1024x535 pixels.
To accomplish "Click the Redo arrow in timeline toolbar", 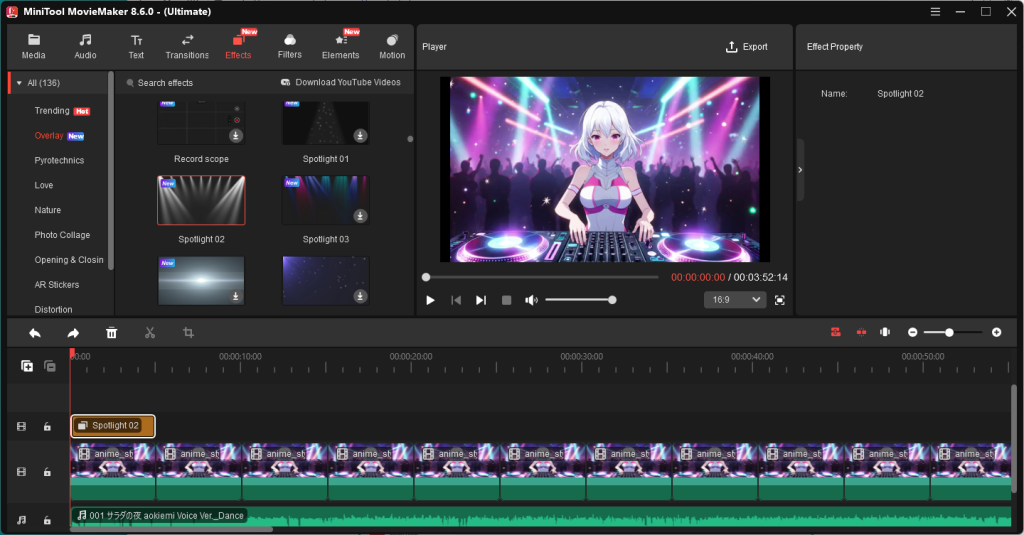I will tap(73, 332).
